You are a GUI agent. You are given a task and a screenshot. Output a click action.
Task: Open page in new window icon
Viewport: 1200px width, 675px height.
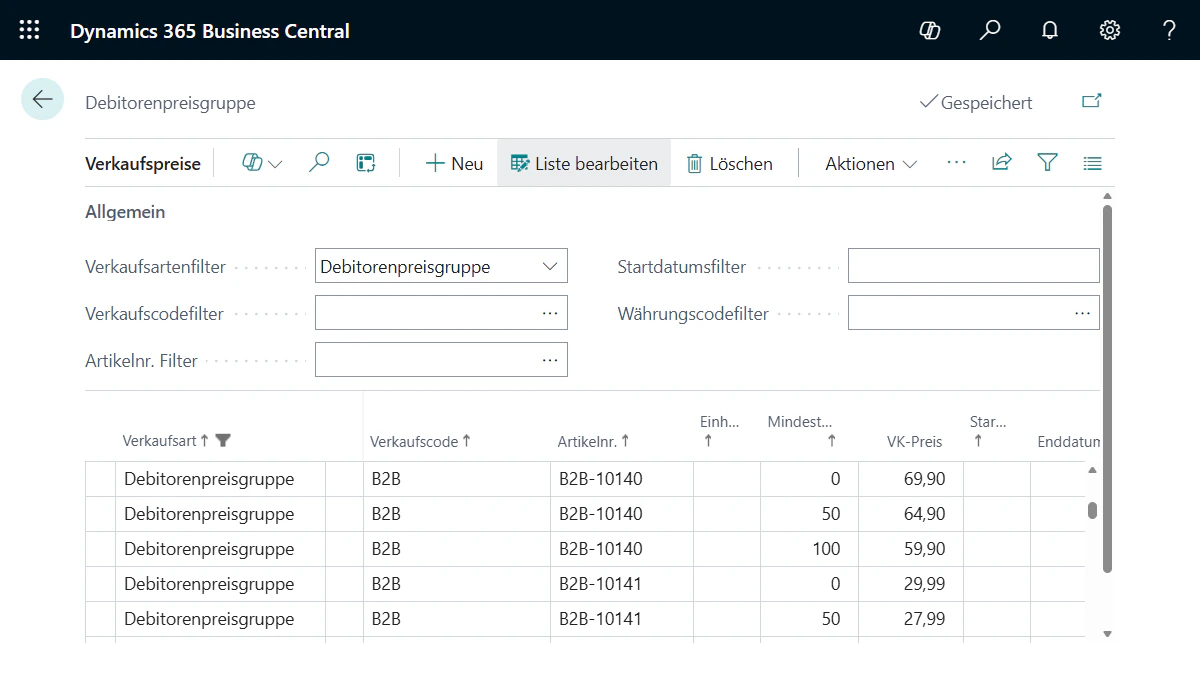(1092, 102)
